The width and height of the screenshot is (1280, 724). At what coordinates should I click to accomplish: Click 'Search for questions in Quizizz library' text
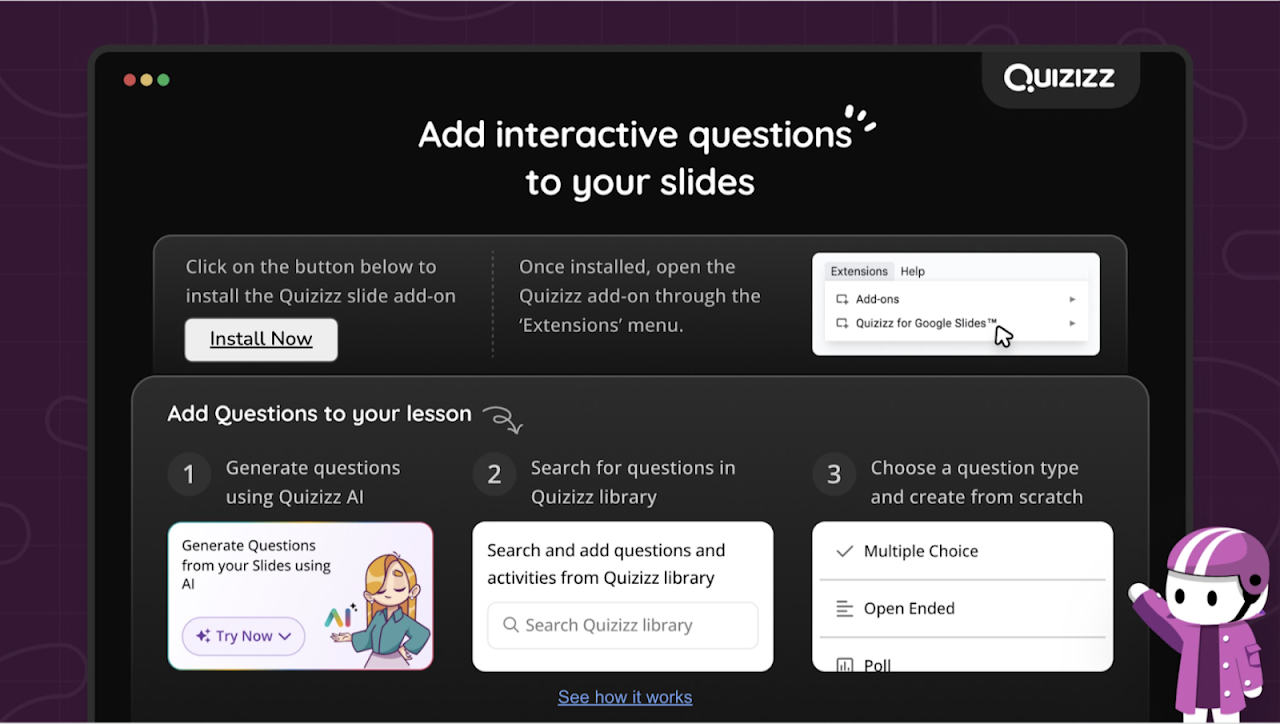point(633,482)
